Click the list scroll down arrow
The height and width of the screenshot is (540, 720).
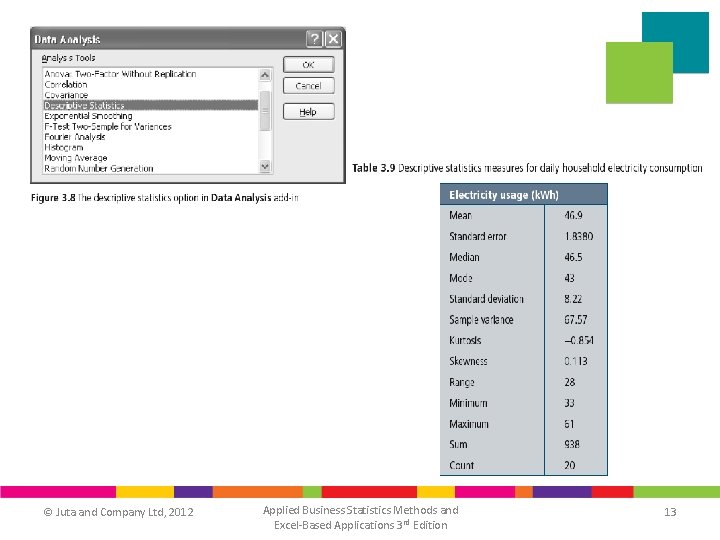(265, 166)
